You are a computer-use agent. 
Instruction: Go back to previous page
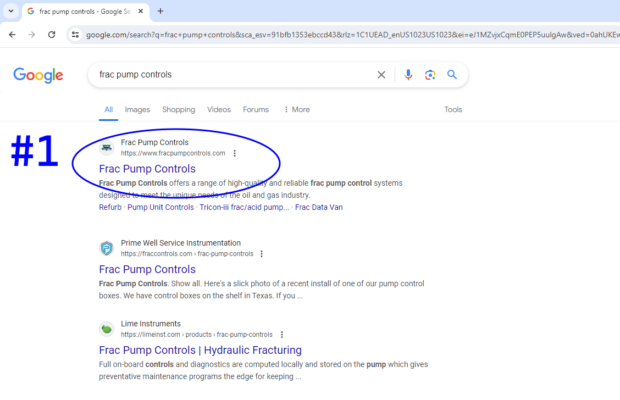click(12, 34)
